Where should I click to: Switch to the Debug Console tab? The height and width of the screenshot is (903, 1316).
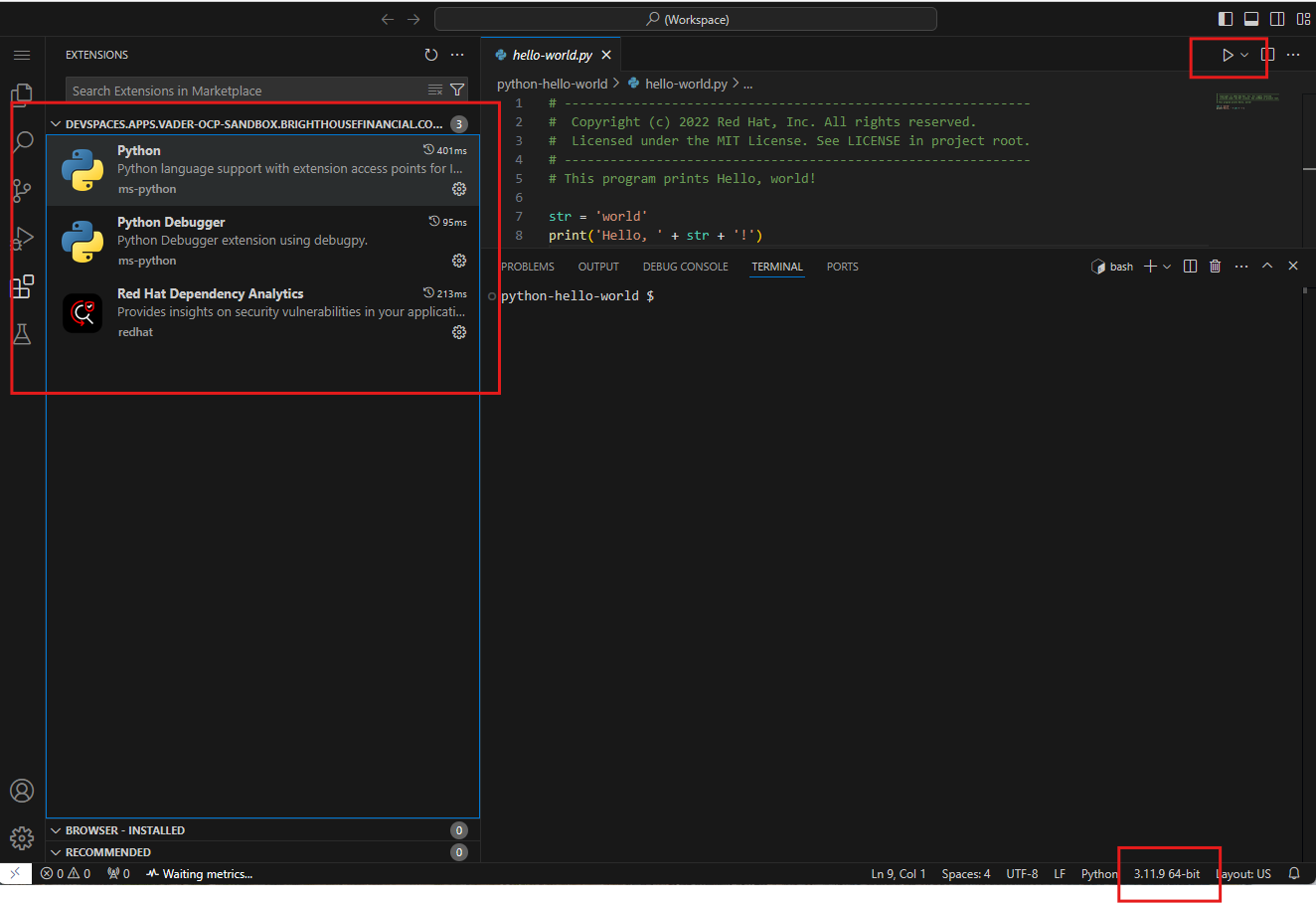[685, 267]
